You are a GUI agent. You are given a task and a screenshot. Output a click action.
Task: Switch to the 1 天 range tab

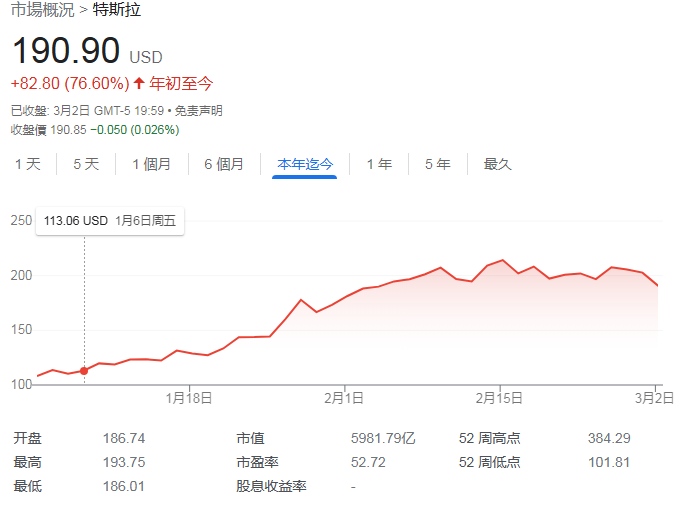click(28, 164)
